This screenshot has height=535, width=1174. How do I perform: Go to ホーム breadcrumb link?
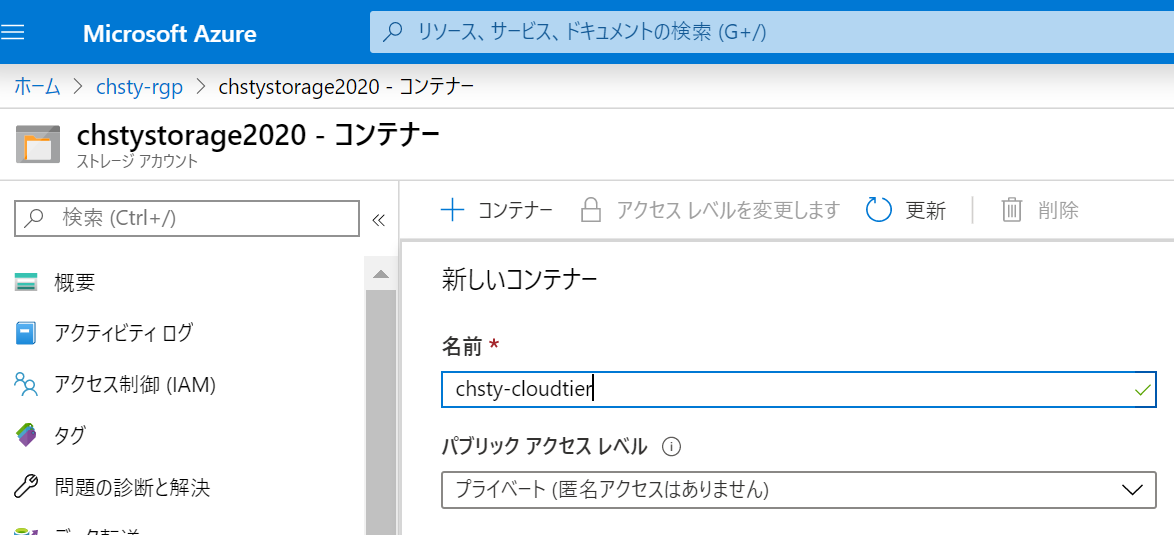37,87
